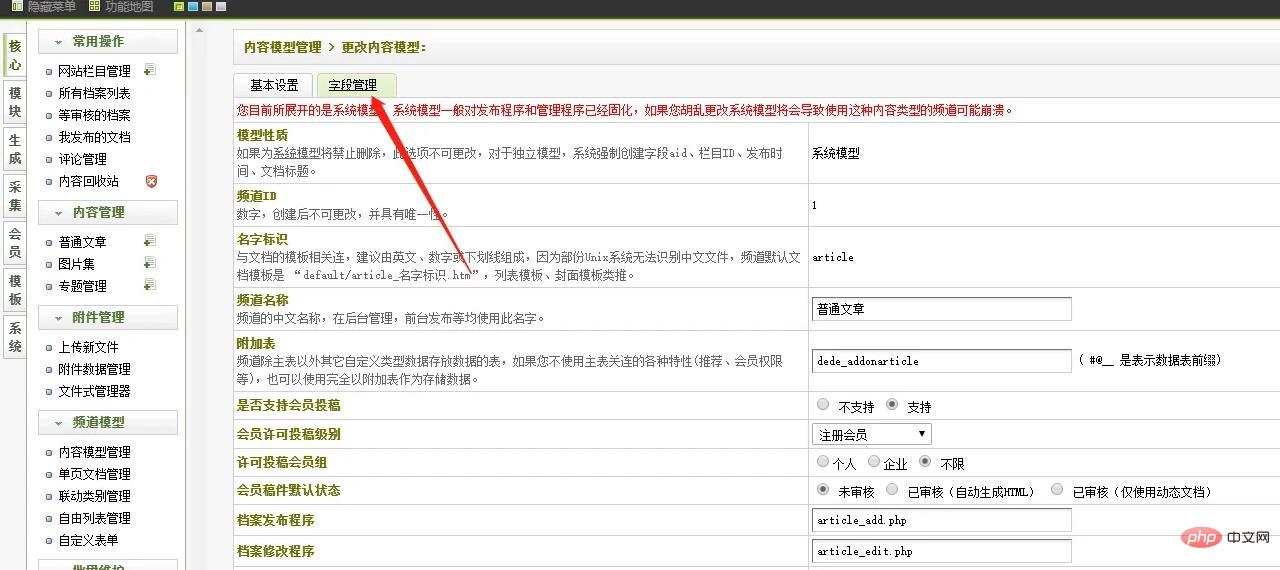Viewport: 1280px width, 570px height.
Task: Open 单页文档管理 link
Action: (94, 474)
